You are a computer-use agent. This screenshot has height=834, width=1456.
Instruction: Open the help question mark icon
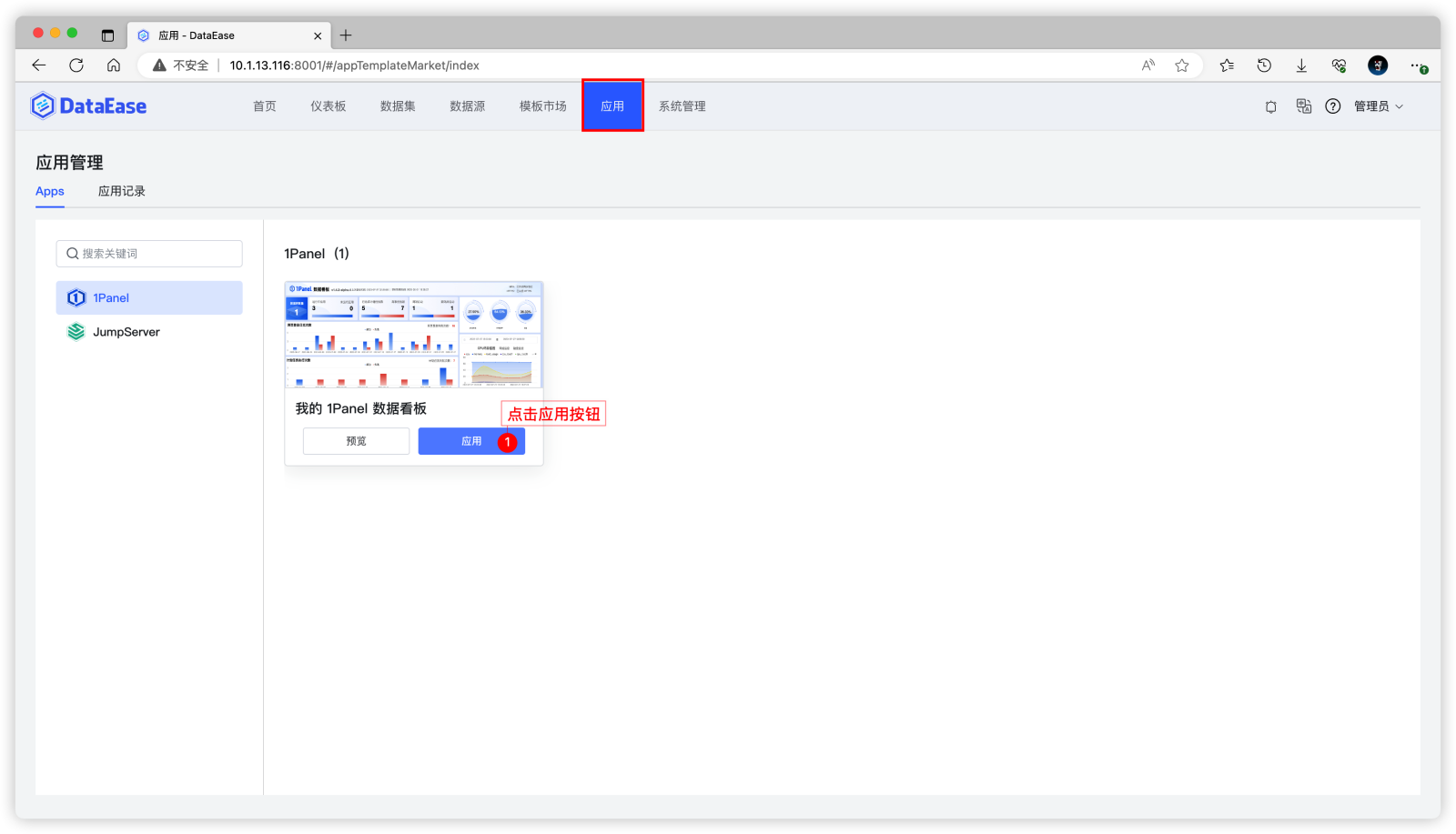[1333, 106]
